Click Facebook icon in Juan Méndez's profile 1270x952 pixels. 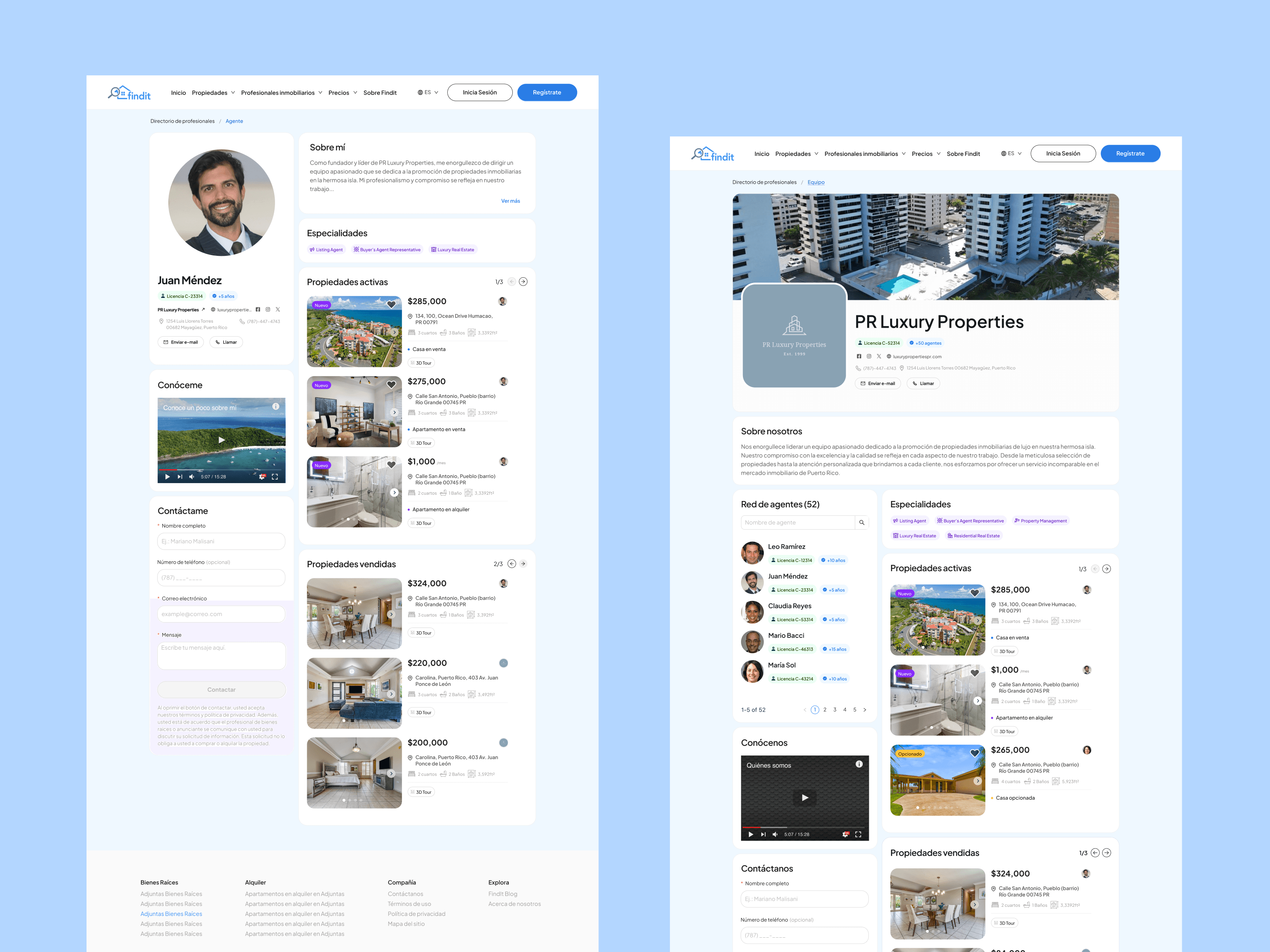pyautogui.click(x=258, y=309)
